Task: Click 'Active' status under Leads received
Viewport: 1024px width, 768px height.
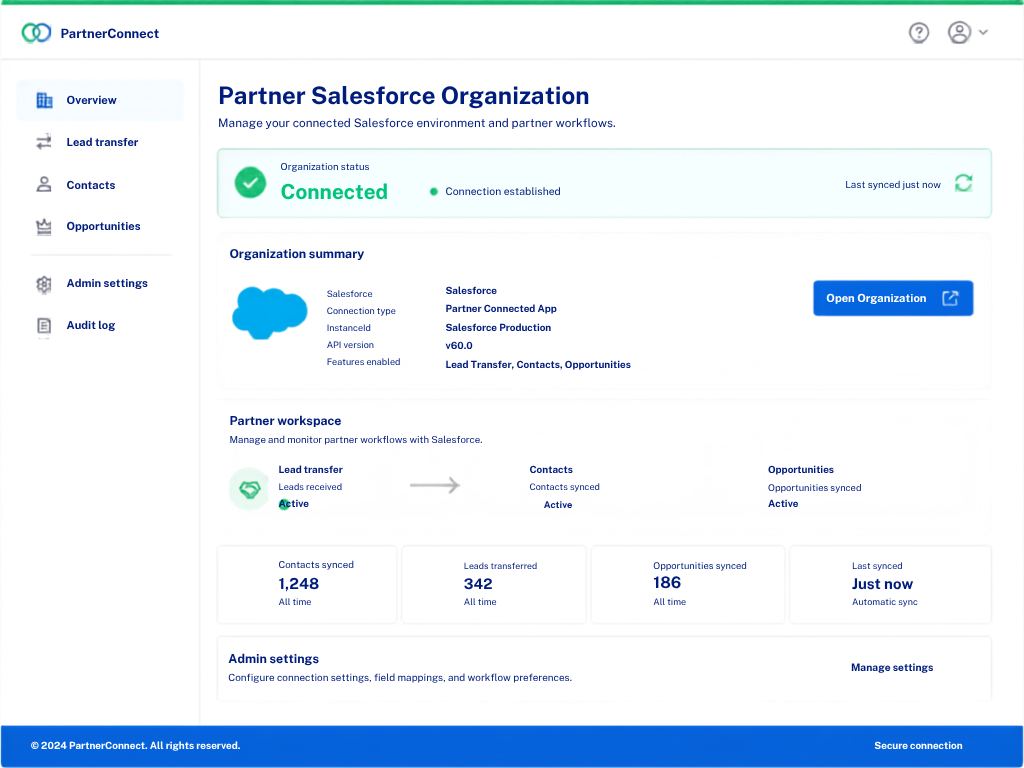Action: pos(294,504)
